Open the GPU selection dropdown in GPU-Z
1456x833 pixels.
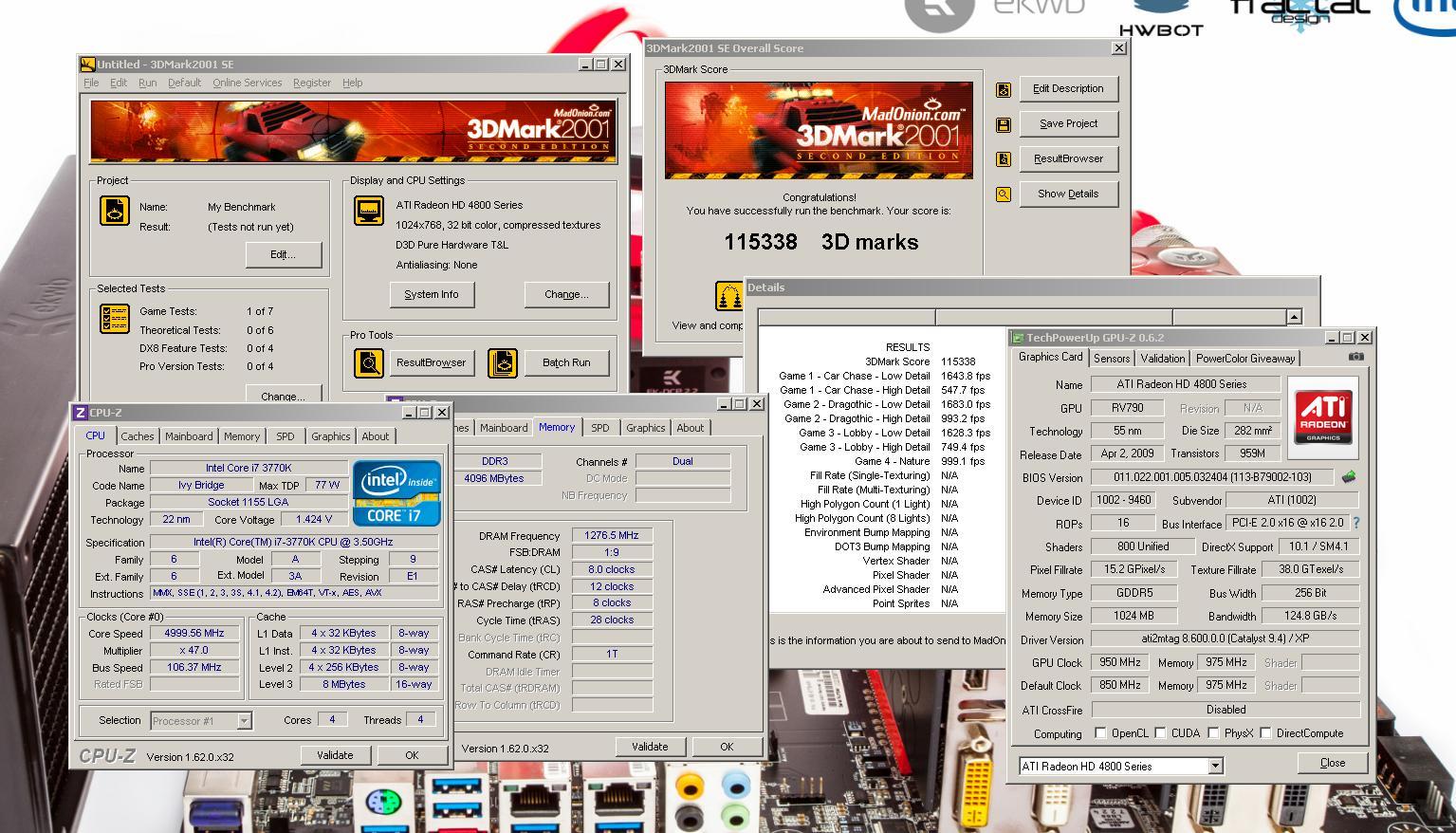point(1215,767)
